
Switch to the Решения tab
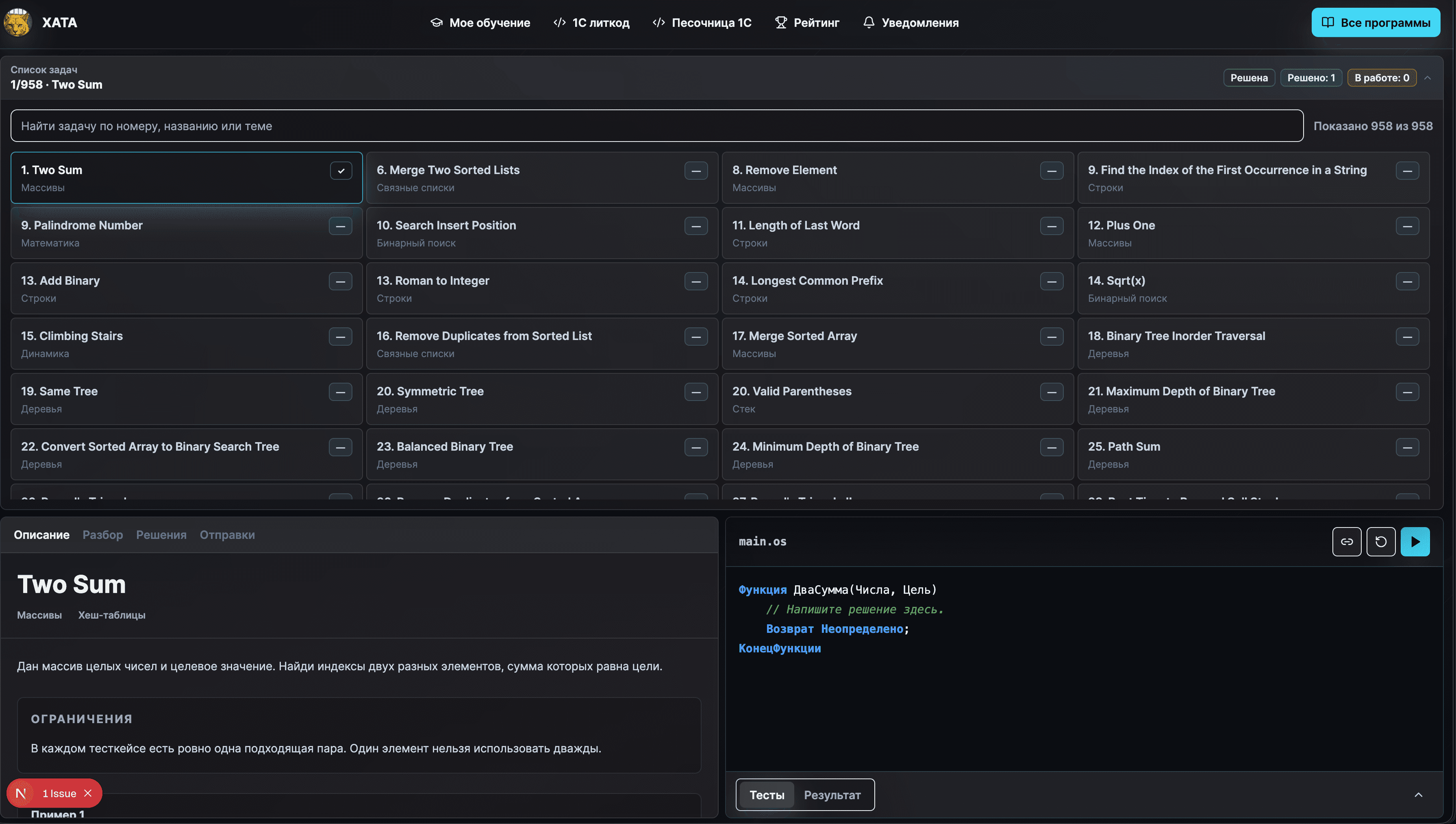click(x=161, y=535)
